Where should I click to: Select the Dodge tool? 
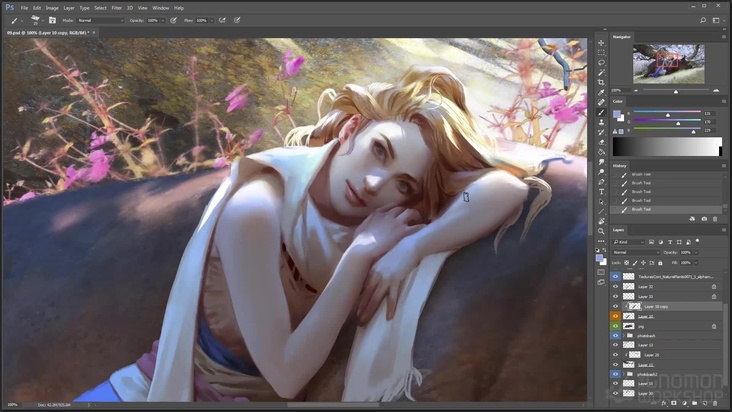(x=601, y=172)
